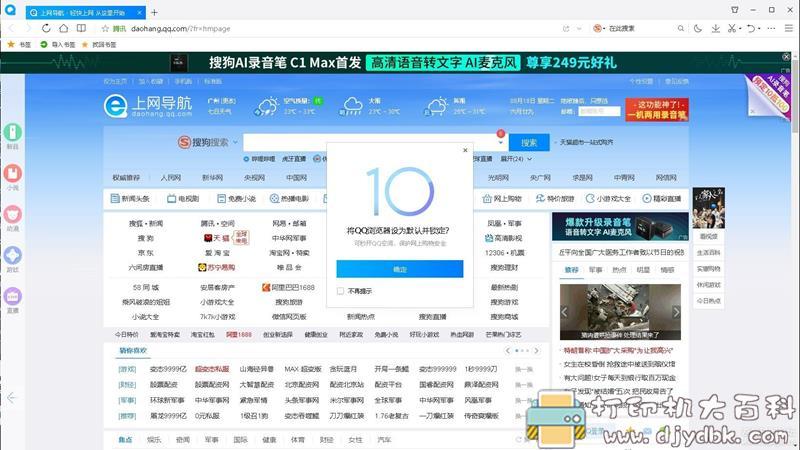Open 精彩直播 category
Image resolution: width=800 pixels, height=450 pixels.
662,198
